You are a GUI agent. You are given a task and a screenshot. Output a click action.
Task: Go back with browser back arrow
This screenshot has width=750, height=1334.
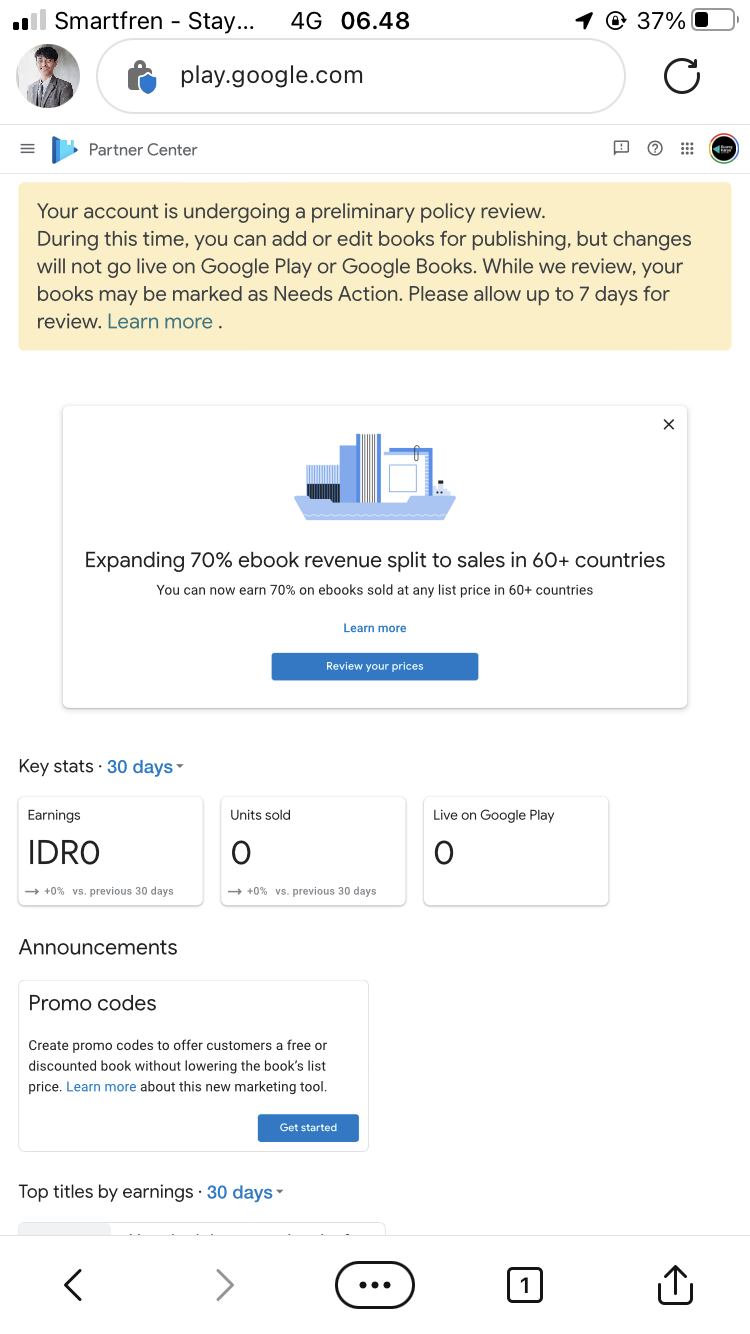(73, 1285)
